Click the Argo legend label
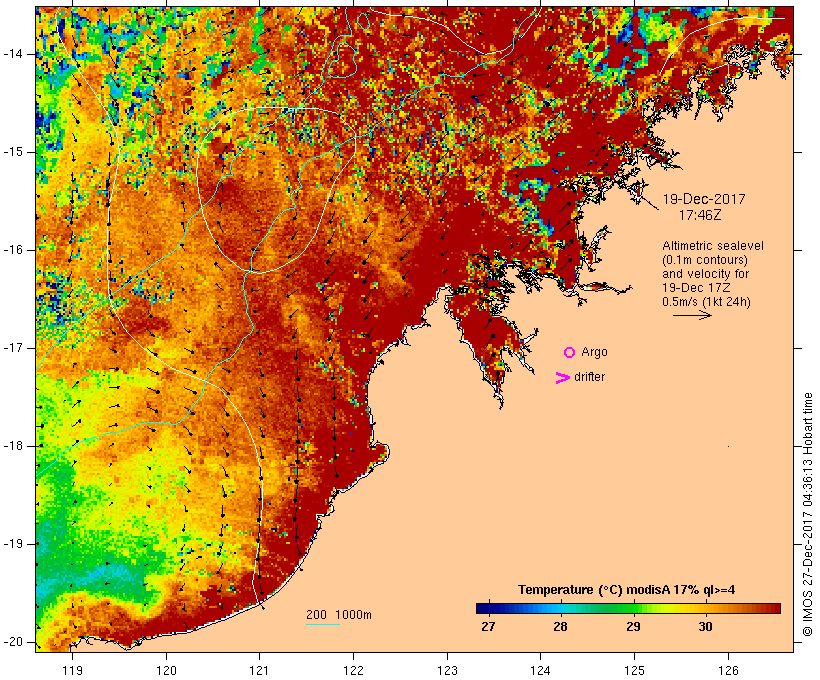 pyautogui.click(x=595, y=353)
